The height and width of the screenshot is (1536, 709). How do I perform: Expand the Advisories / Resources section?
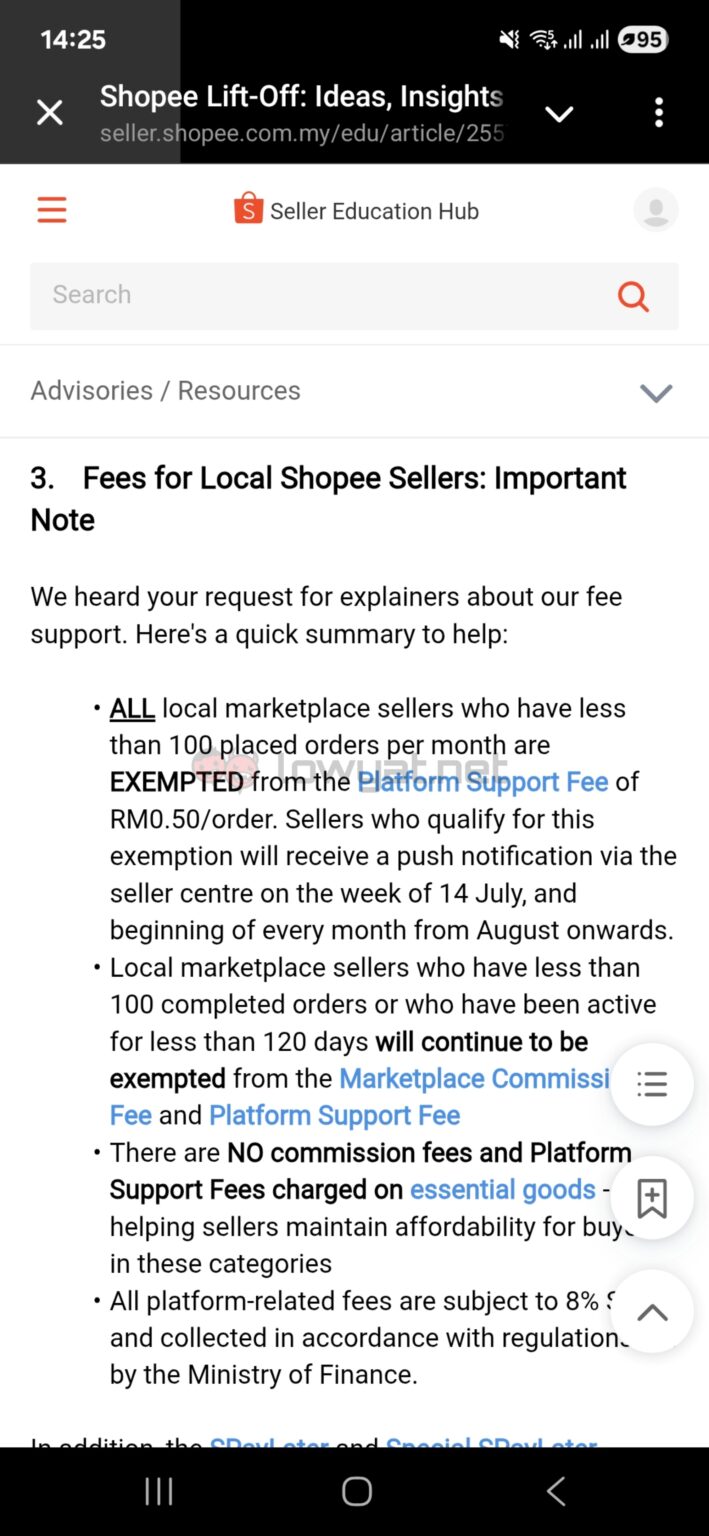pyautogui.click(x=656, y=393)
